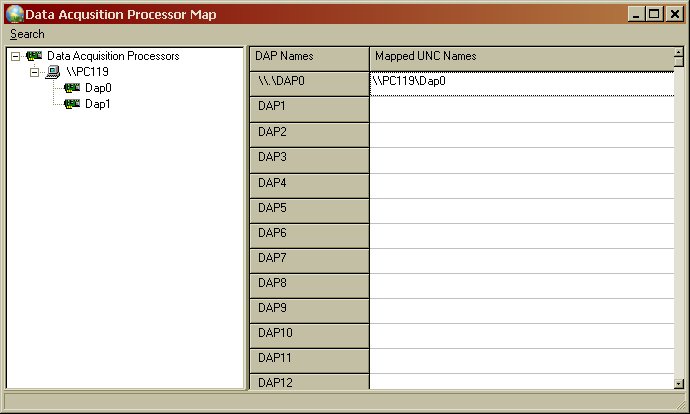Click the application globe icon in title bar

point(12,13)
